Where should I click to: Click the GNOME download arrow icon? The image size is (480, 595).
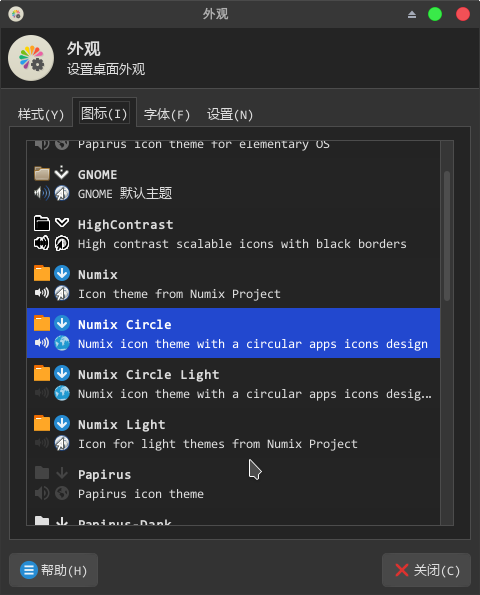[x=61, y=173]
